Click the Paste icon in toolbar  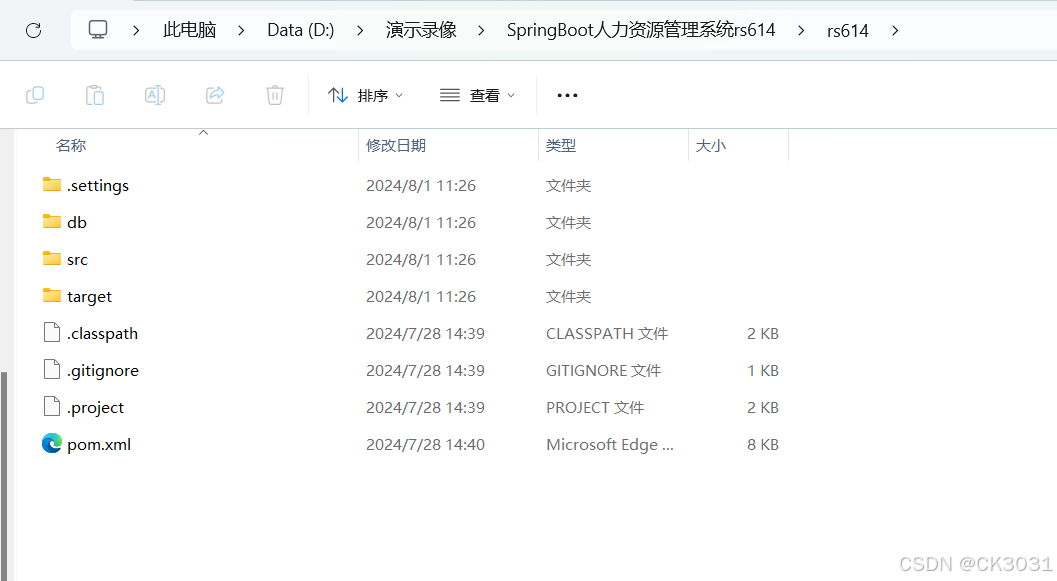[95, 95]
